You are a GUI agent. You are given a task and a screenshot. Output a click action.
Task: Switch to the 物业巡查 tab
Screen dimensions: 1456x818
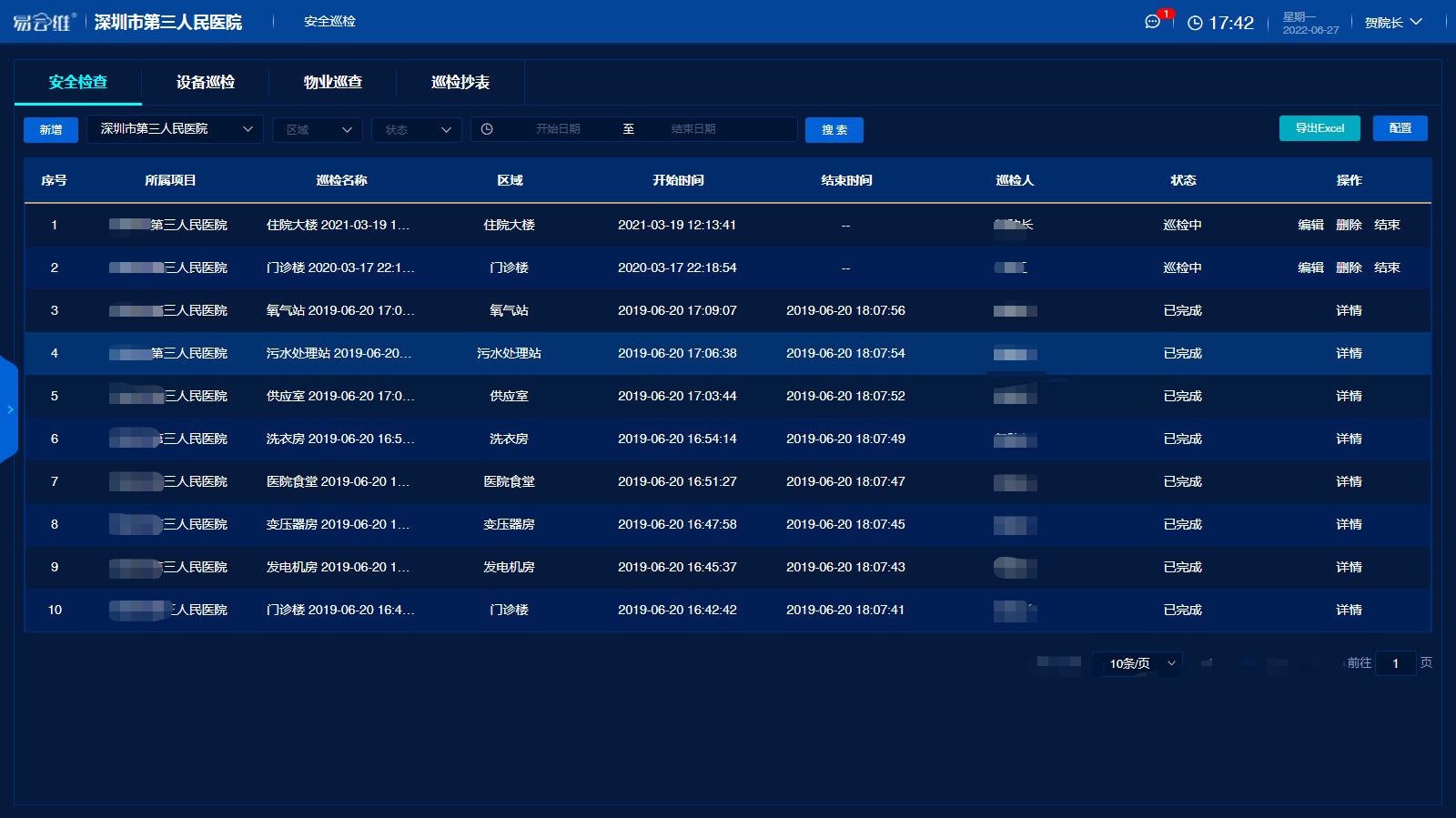[x=333, y=82]
